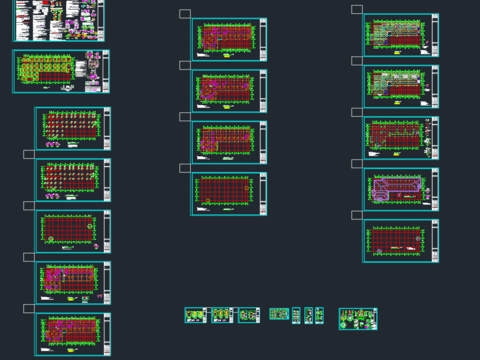Select the third narrow vertical sheet at the bottom
The height and width of the screenshot is (360, 480).
319,315
